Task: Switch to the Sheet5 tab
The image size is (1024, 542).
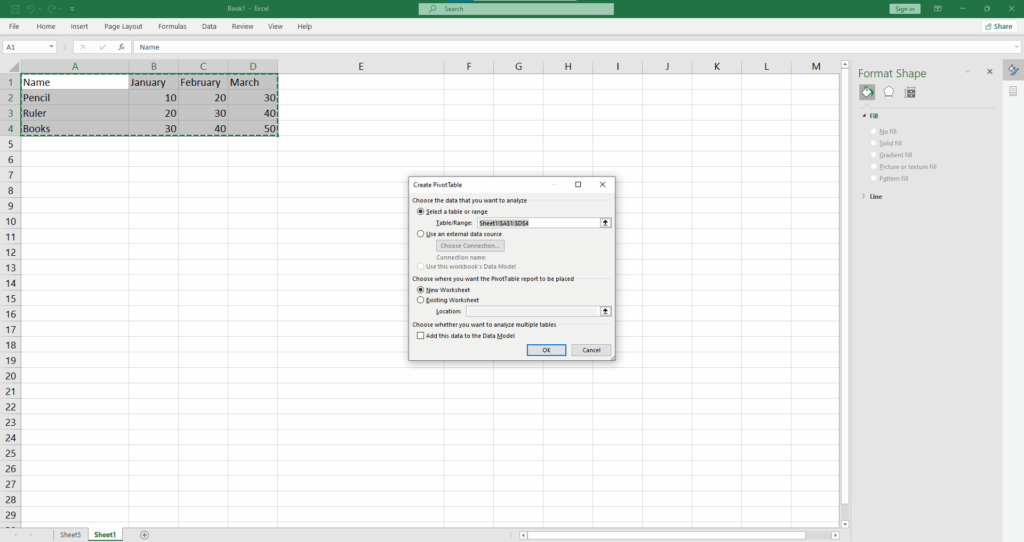Action: [x=71, y=535]
